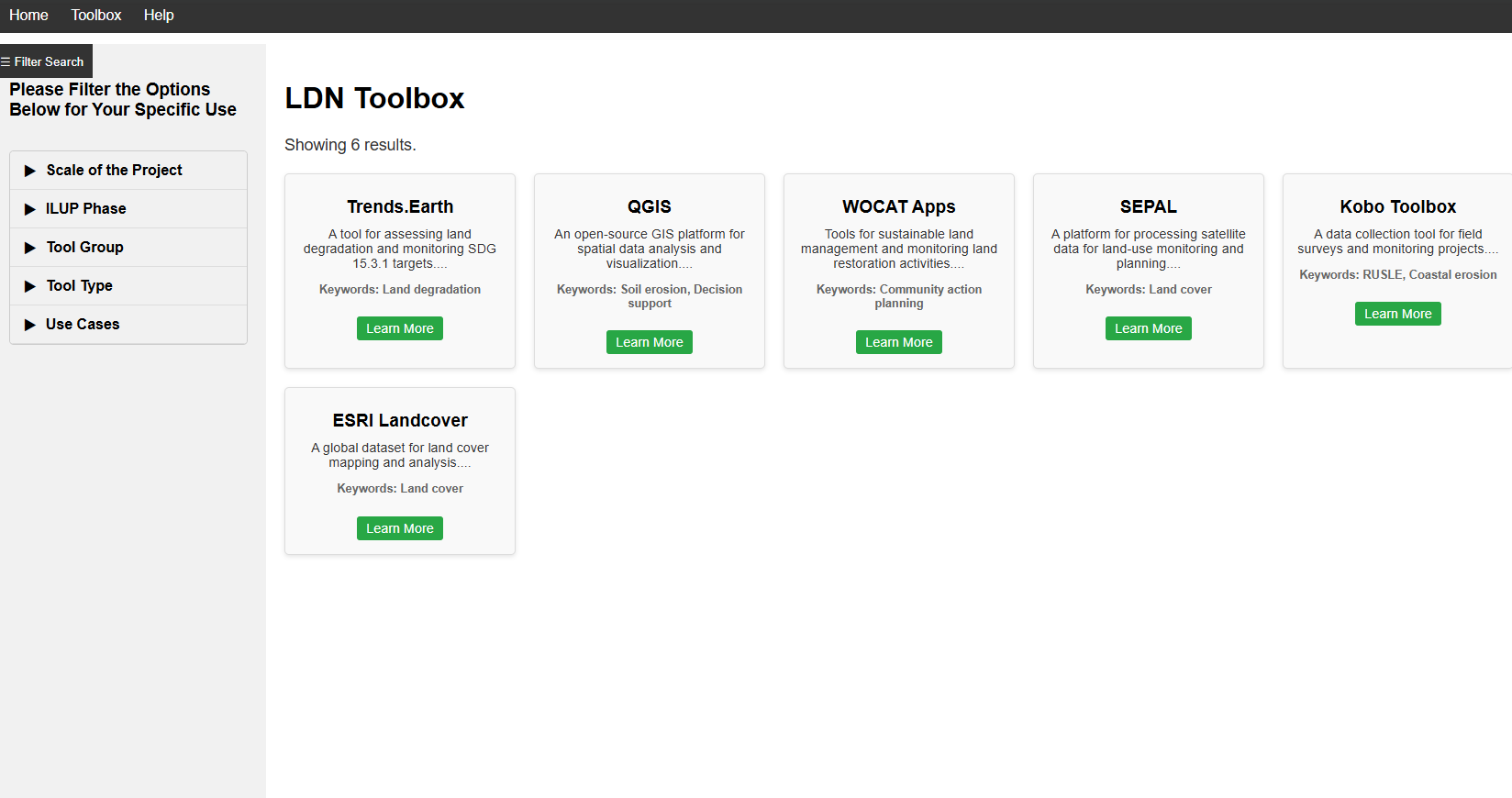The width and height of the screenshot is (1512, 798).
Task: Select the ESRI Landcover card title
Action: [x=400, y=421]
